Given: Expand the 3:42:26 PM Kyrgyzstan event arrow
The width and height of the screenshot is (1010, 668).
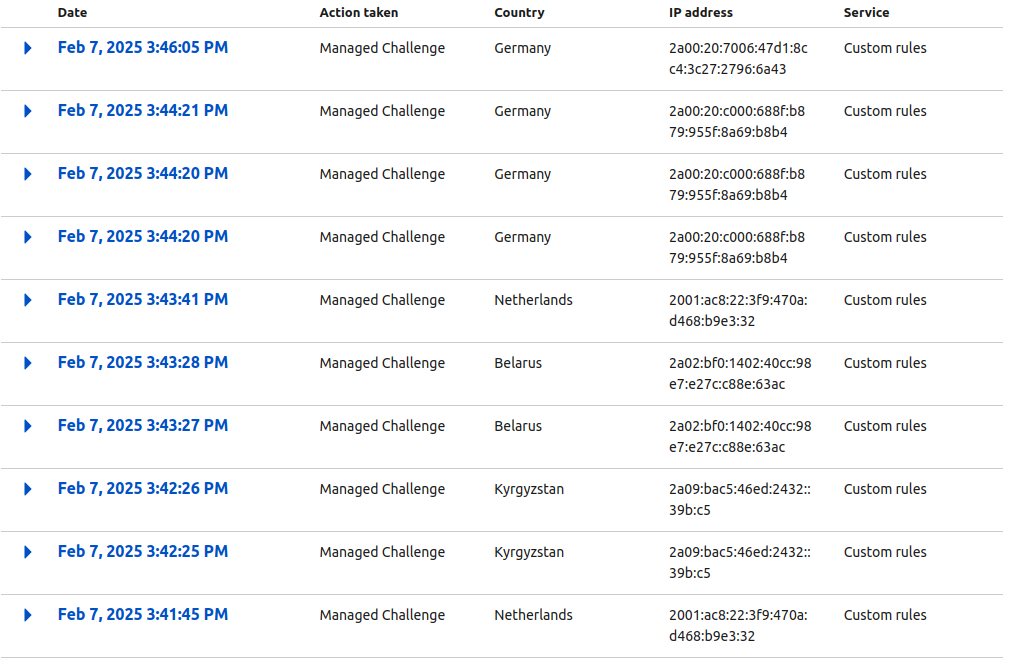Looking at the screenshot, I should [28, 490].
